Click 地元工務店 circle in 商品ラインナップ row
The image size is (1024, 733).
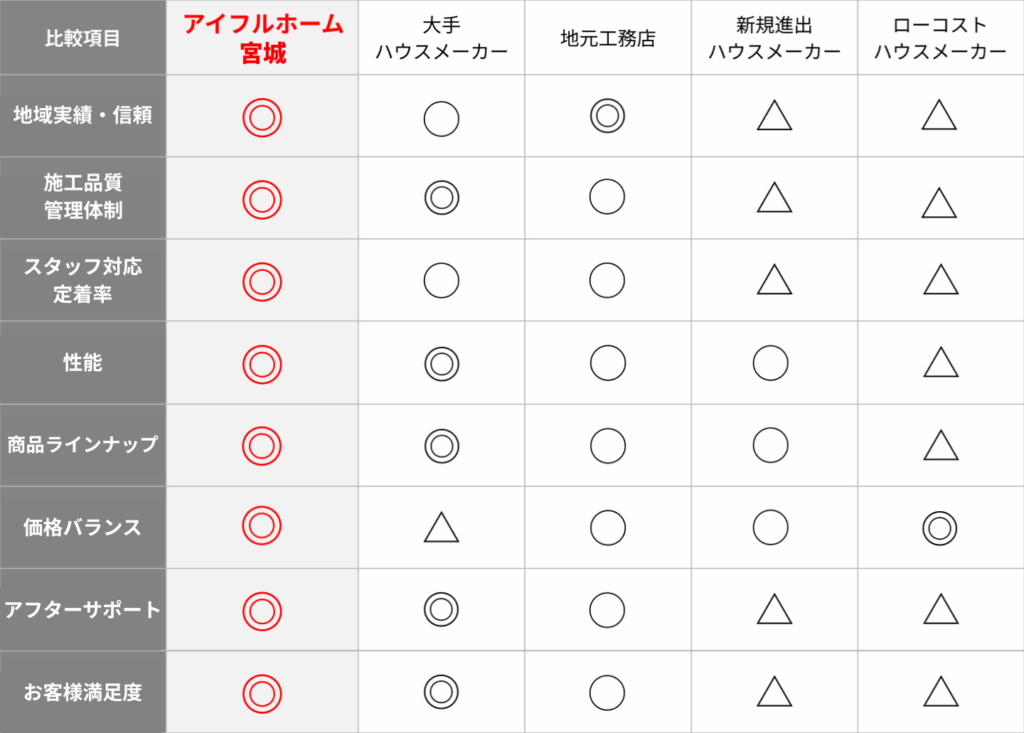click(607, 445)
